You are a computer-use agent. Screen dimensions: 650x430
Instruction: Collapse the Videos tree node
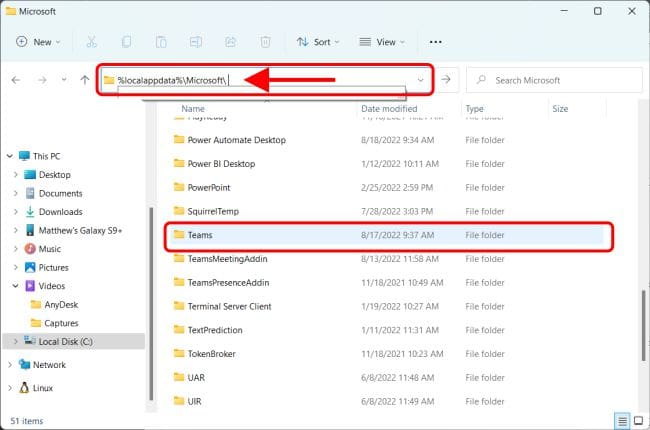click(x=15, y=286)
